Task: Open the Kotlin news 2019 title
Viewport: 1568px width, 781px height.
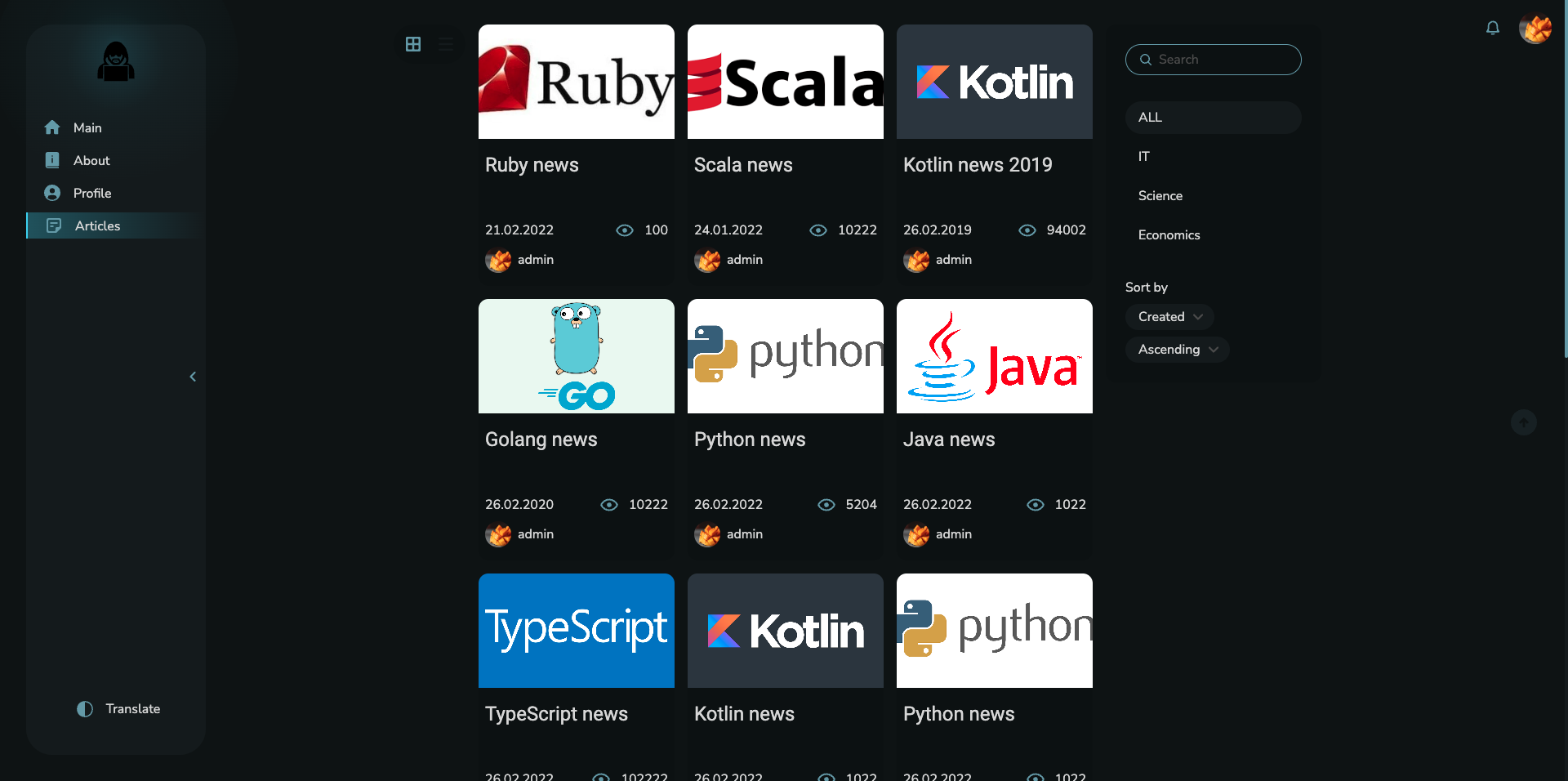Action: (978, 165)
